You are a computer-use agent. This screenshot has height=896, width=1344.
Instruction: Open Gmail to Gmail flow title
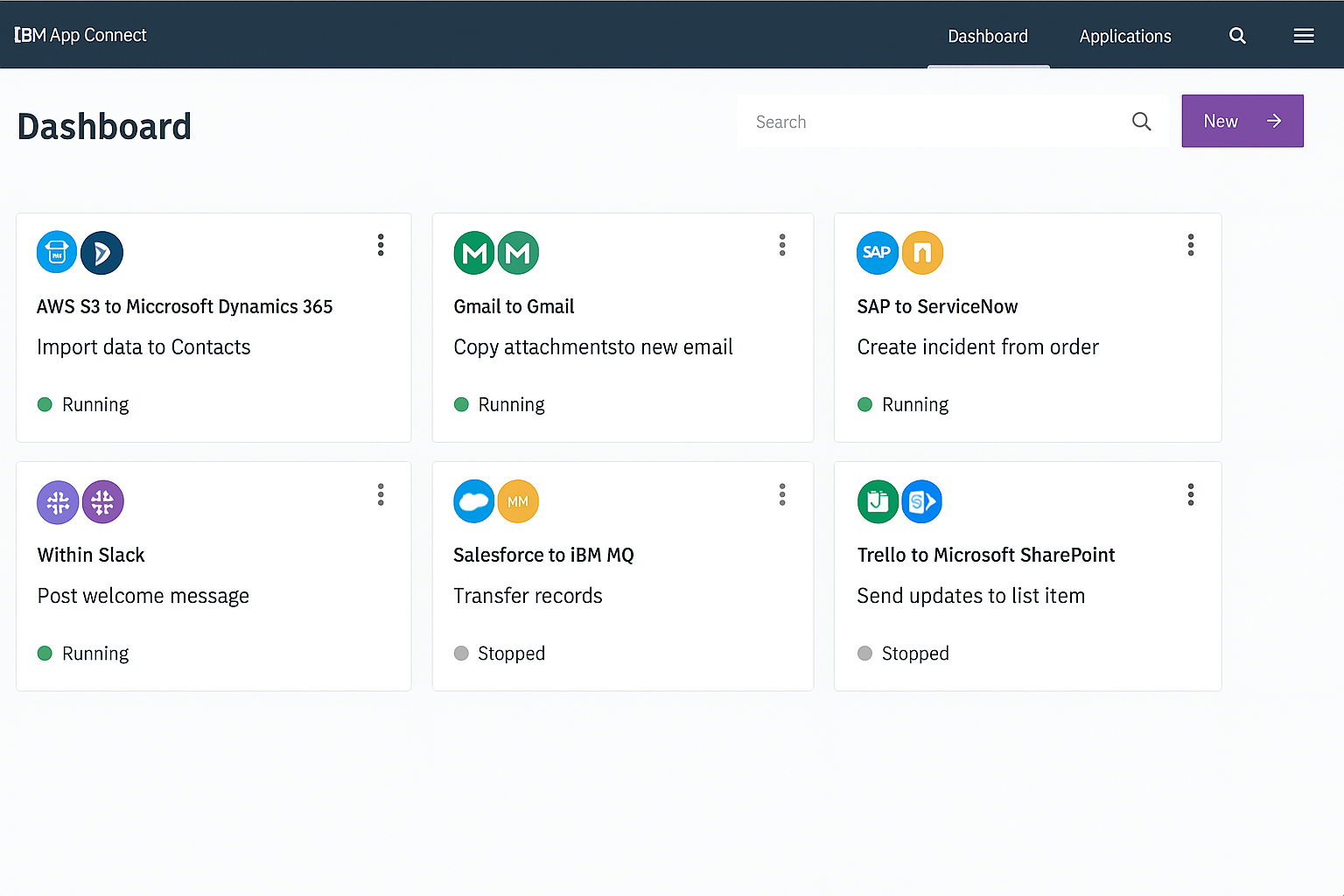[514, 306]
